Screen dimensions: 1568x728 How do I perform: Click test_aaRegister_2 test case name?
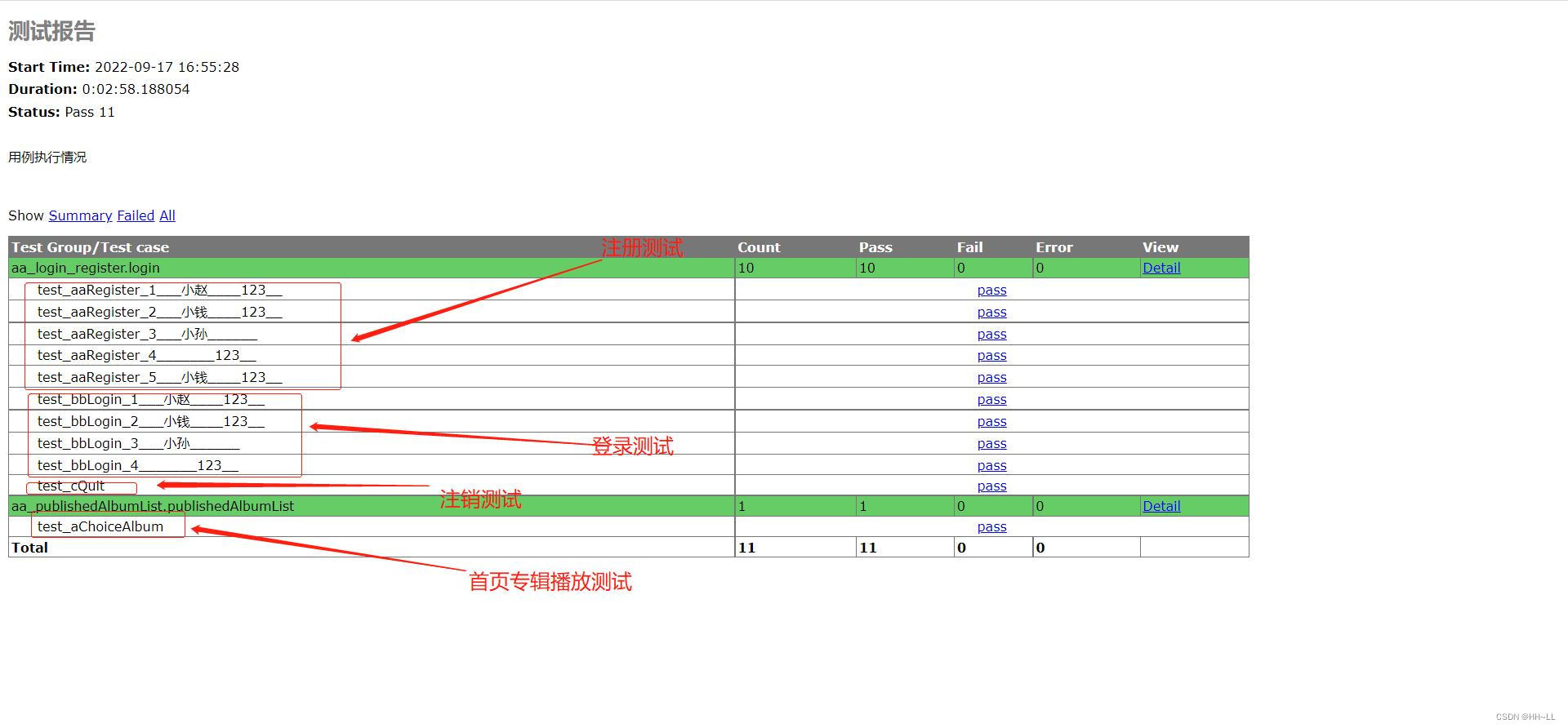click(159, 312)
